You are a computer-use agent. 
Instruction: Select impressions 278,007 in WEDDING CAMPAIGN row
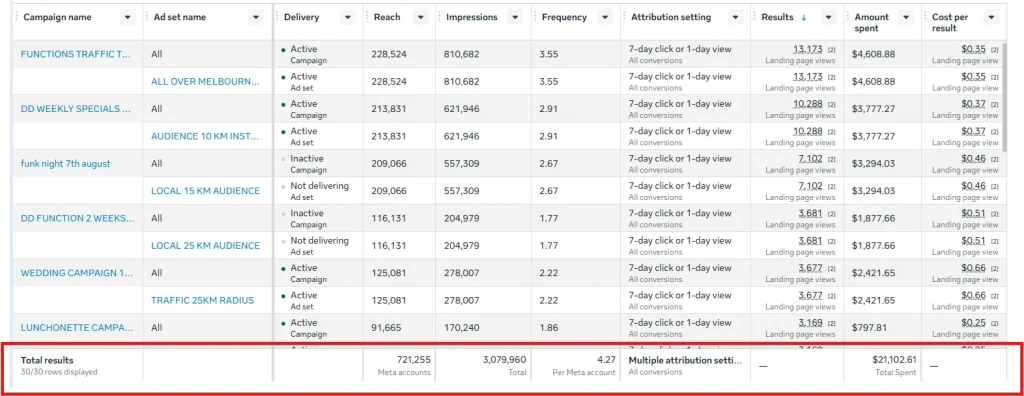tap(462, 273)
